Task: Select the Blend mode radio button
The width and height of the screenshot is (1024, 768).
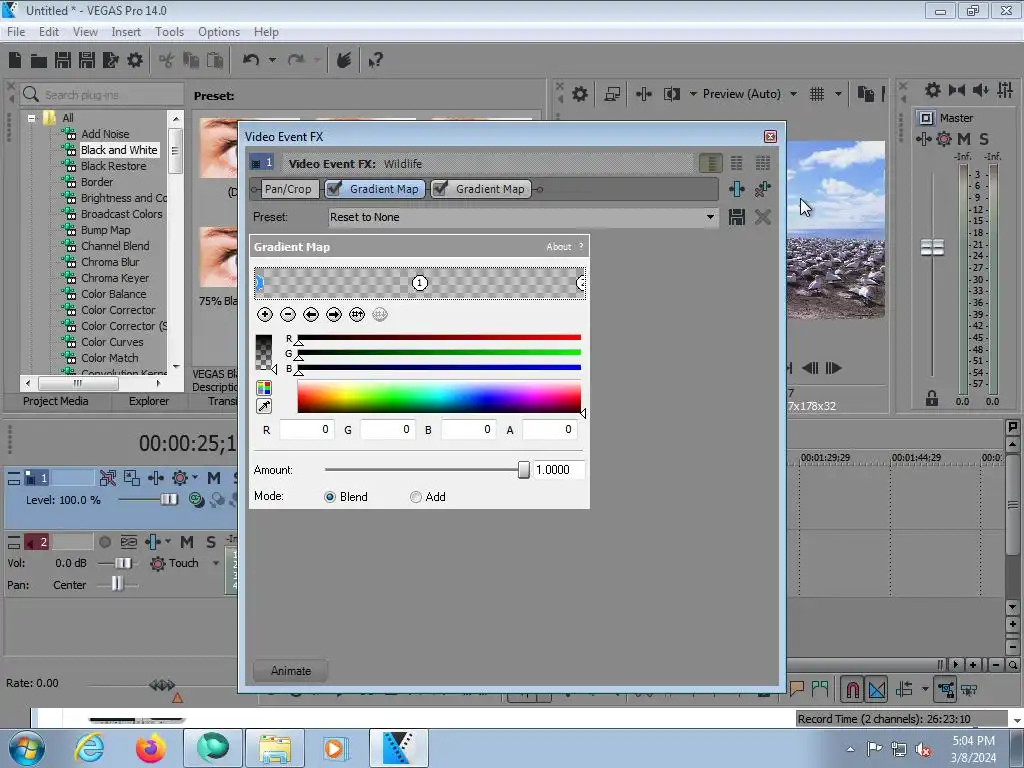Action: pos(330,497)
